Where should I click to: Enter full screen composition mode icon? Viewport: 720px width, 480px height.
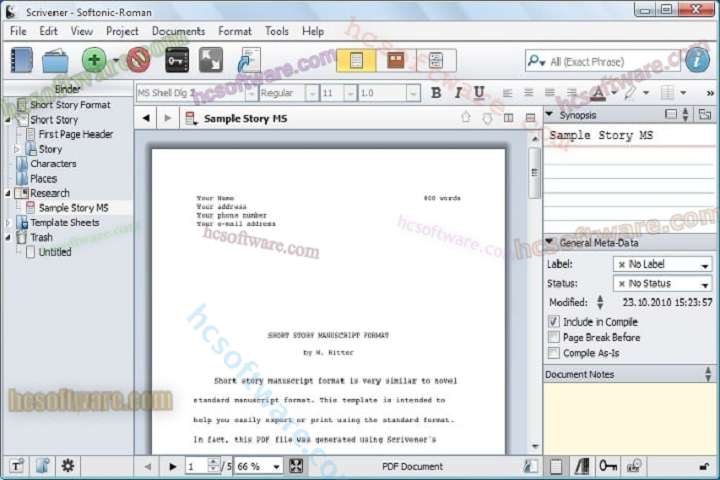click(211, 60)
